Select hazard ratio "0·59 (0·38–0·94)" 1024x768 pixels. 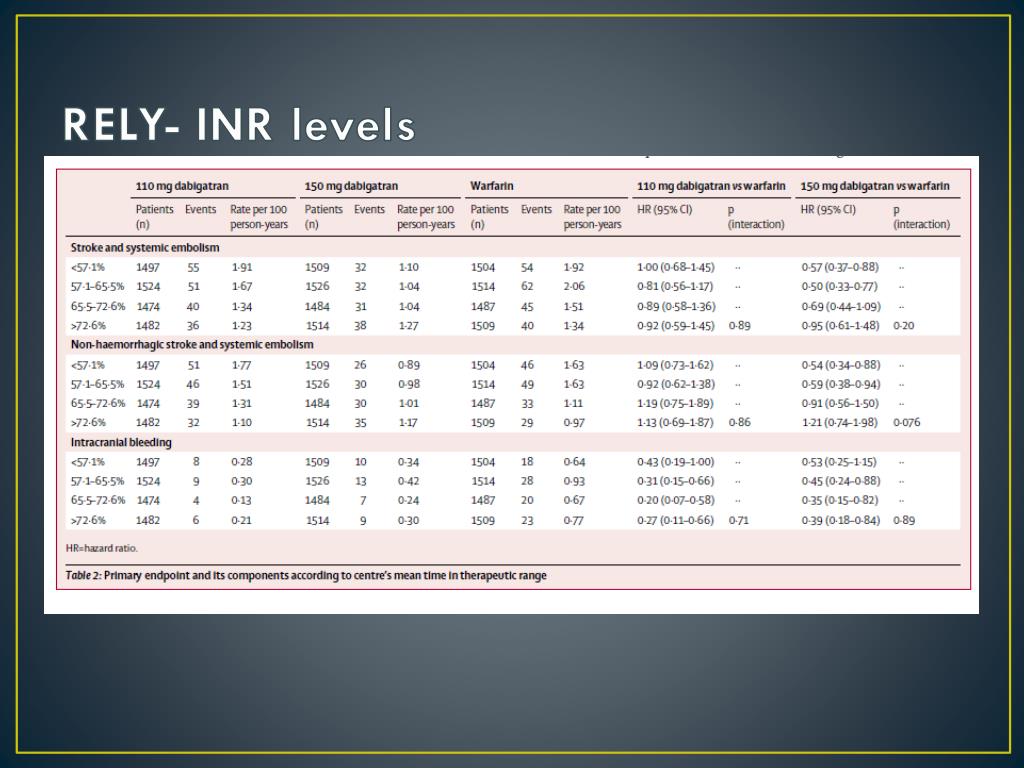click(x=841, y=384)
